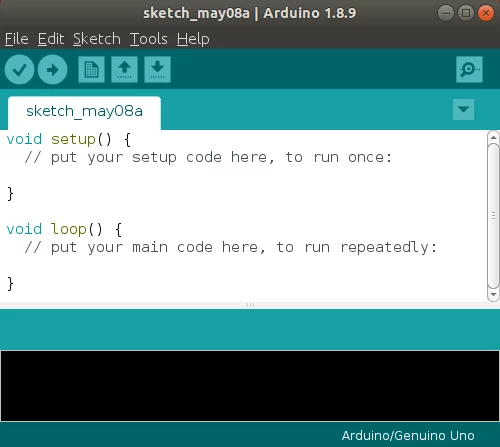Save sketch with the down-arrow icon

click(x=157, y=69)
